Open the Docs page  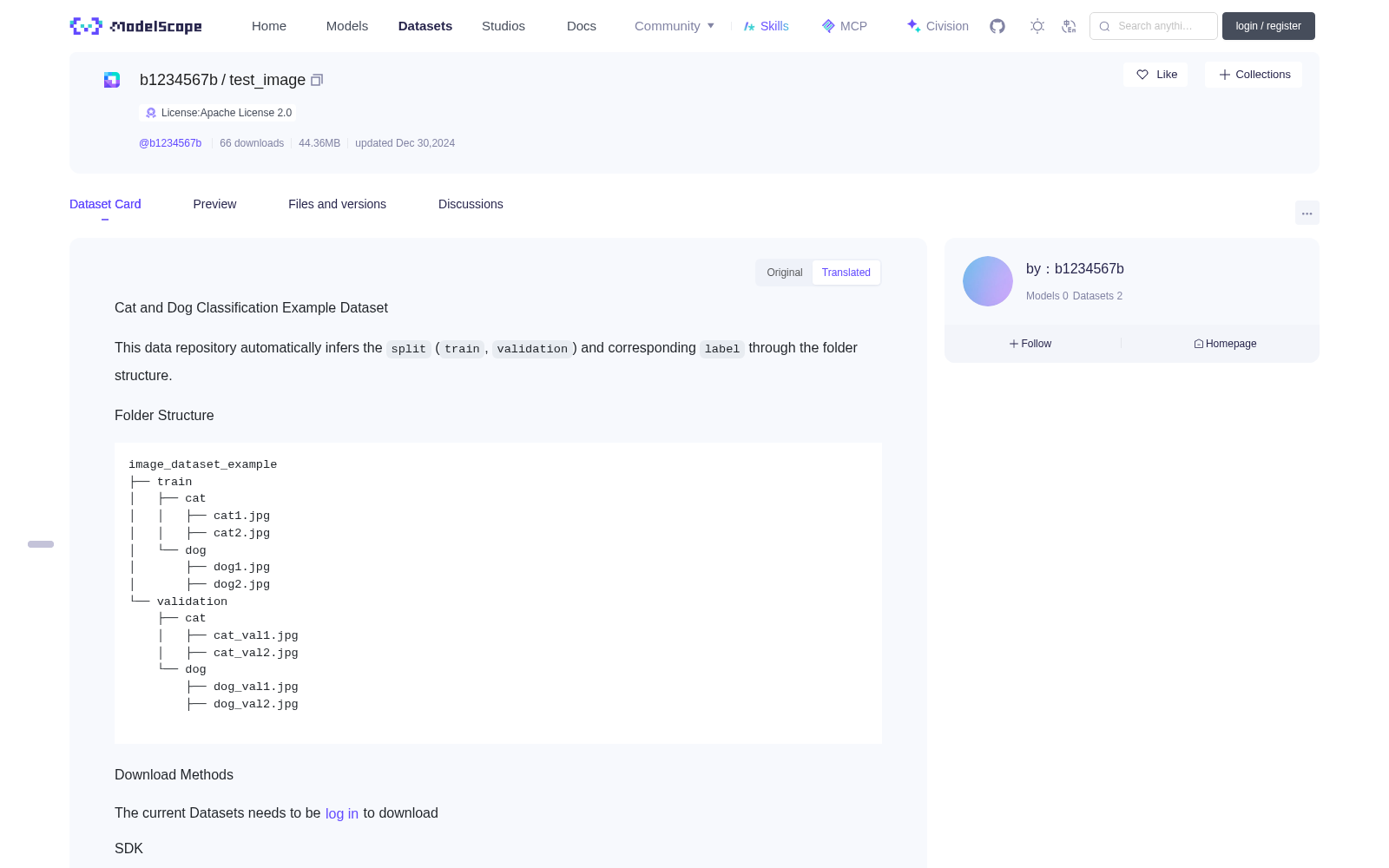tap(582, 26)
